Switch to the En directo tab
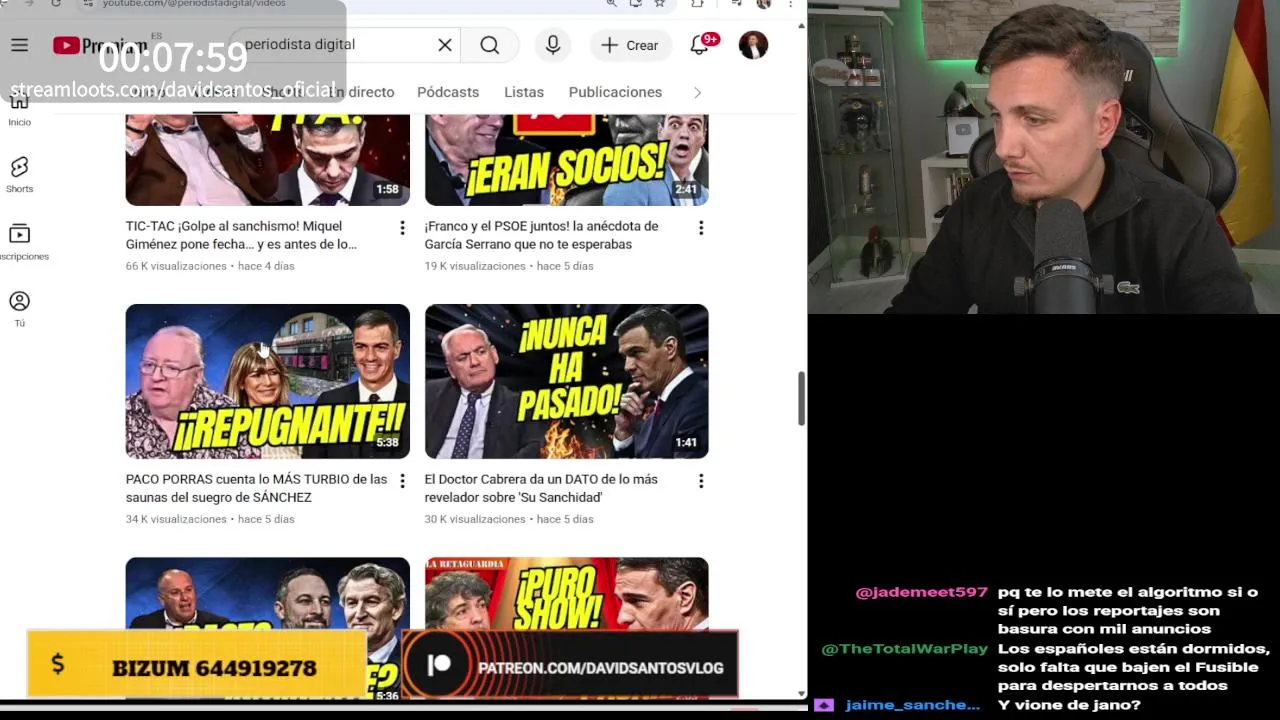1280x720 pixels. [362, 92]
